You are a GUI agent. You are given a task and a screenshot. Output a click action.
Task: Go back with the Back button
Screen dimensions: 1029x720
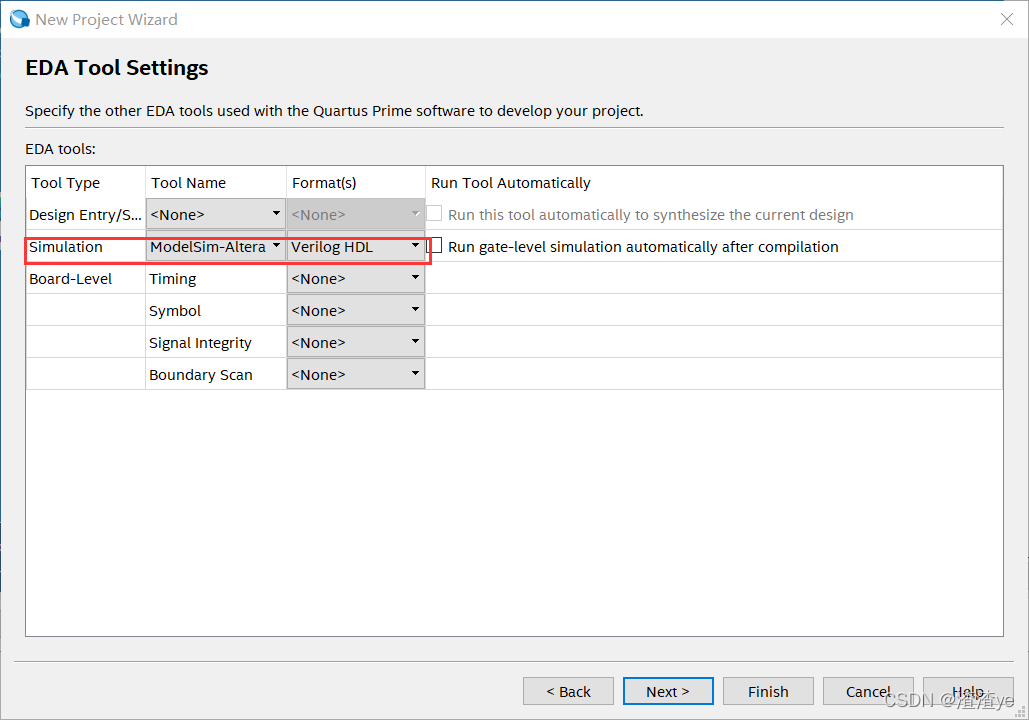coord(568,691)
